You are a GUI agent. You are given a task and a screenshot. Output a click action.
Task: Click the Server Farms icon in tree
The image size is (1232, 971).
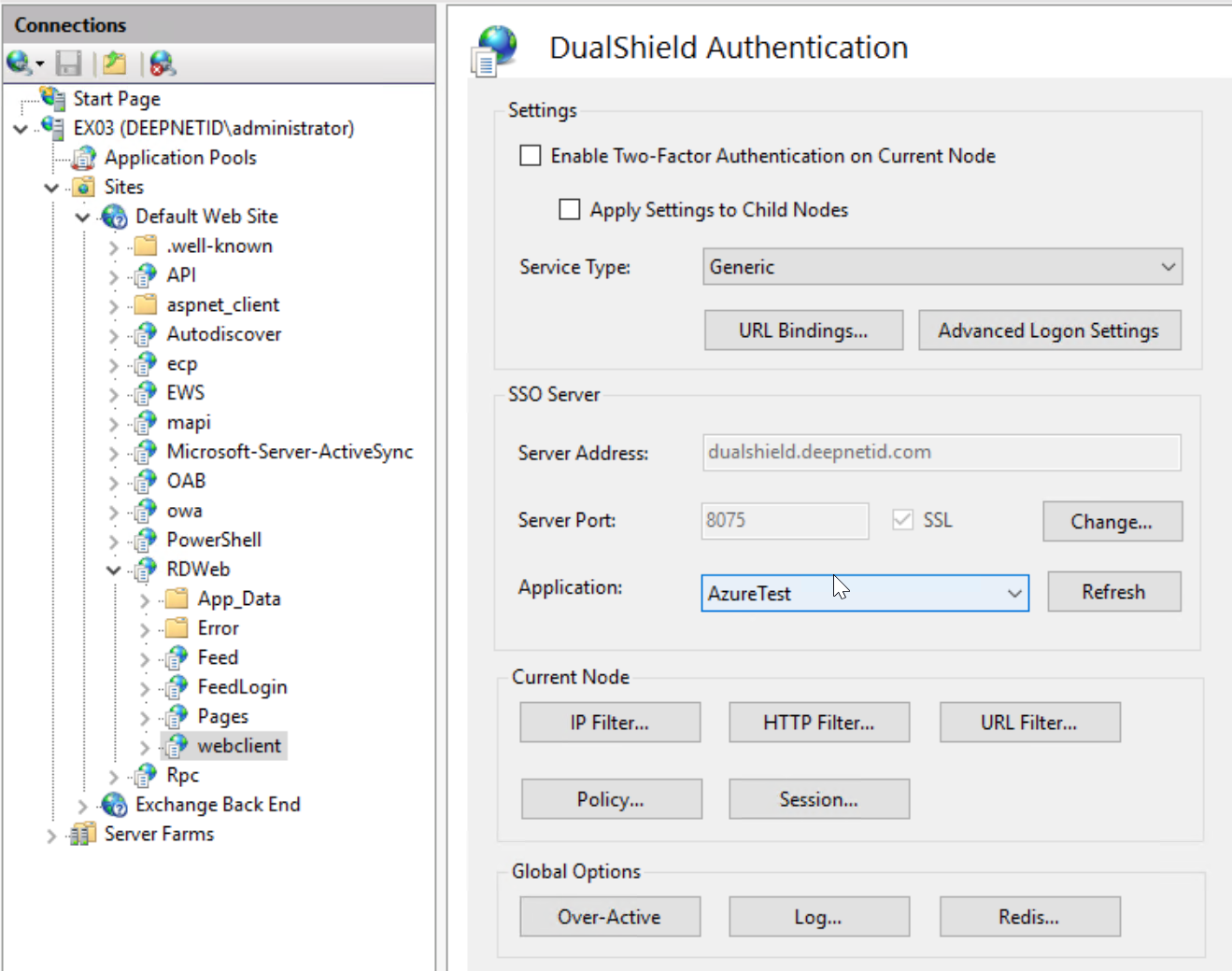83,834
